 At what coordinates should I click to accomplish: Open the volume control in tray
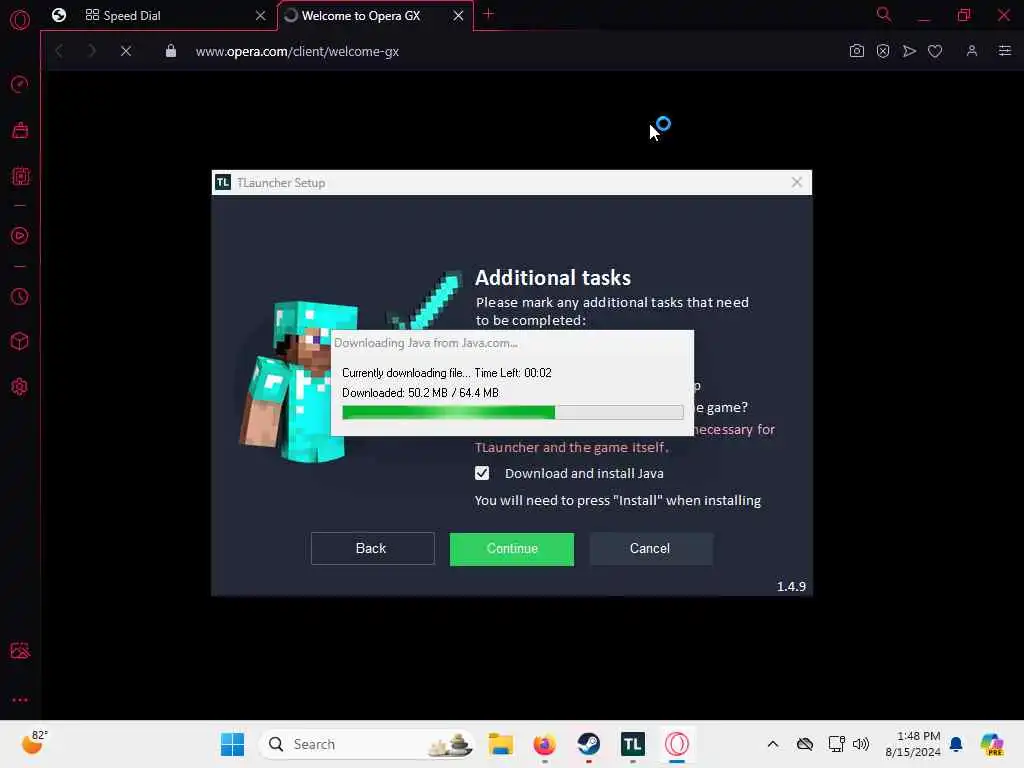tap(861, 744)
